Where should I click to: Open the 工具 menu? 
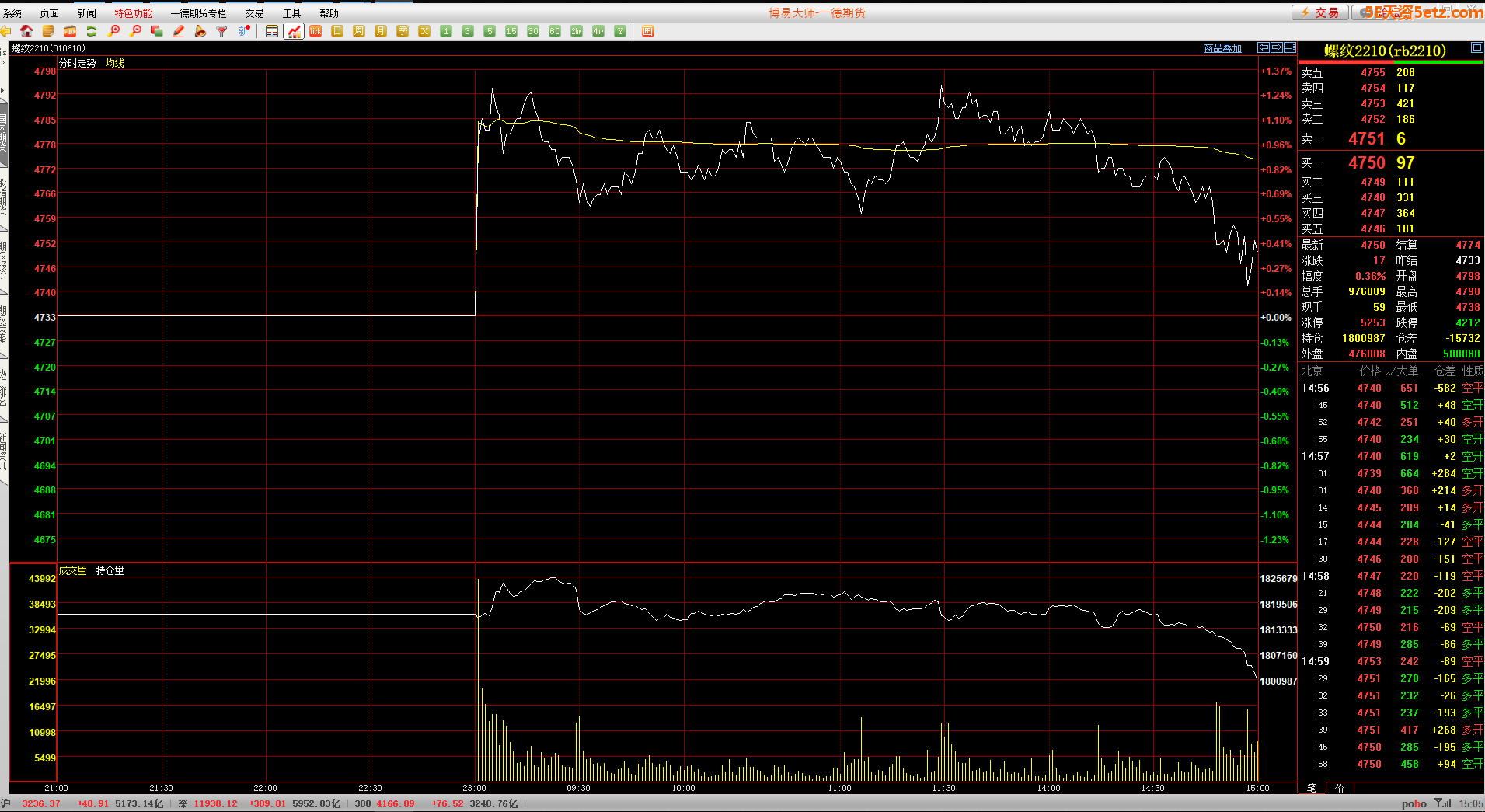[291, 13]
